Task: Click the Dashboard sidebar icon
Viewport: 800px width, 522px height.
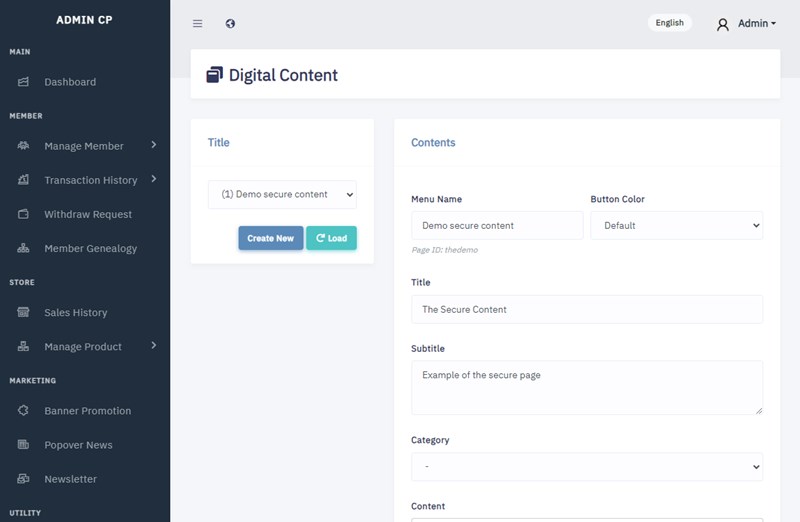Action: [x=23, y=82]
